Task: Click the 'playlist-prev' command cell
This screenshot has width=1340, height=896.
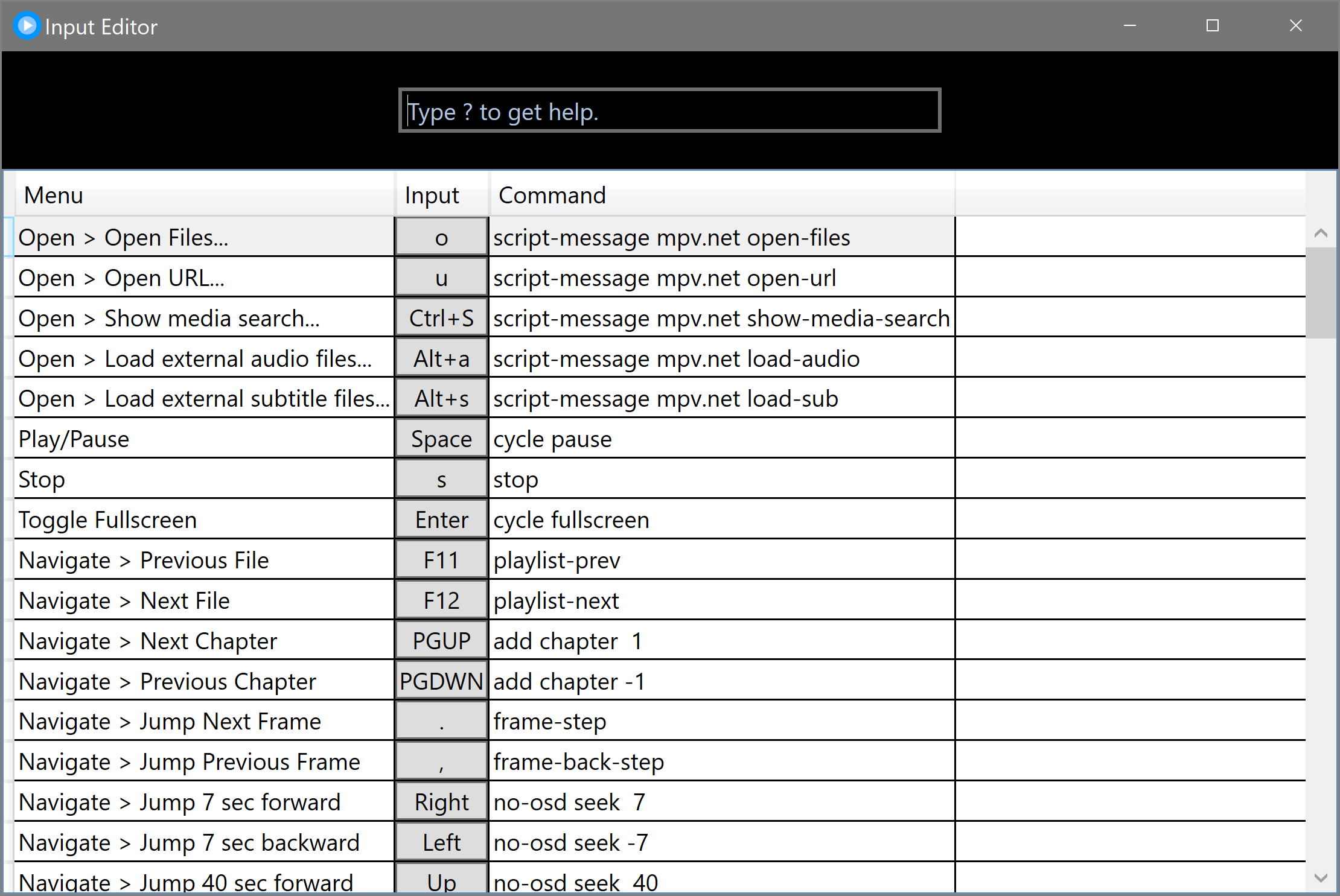Action: [x=723, y=560]
